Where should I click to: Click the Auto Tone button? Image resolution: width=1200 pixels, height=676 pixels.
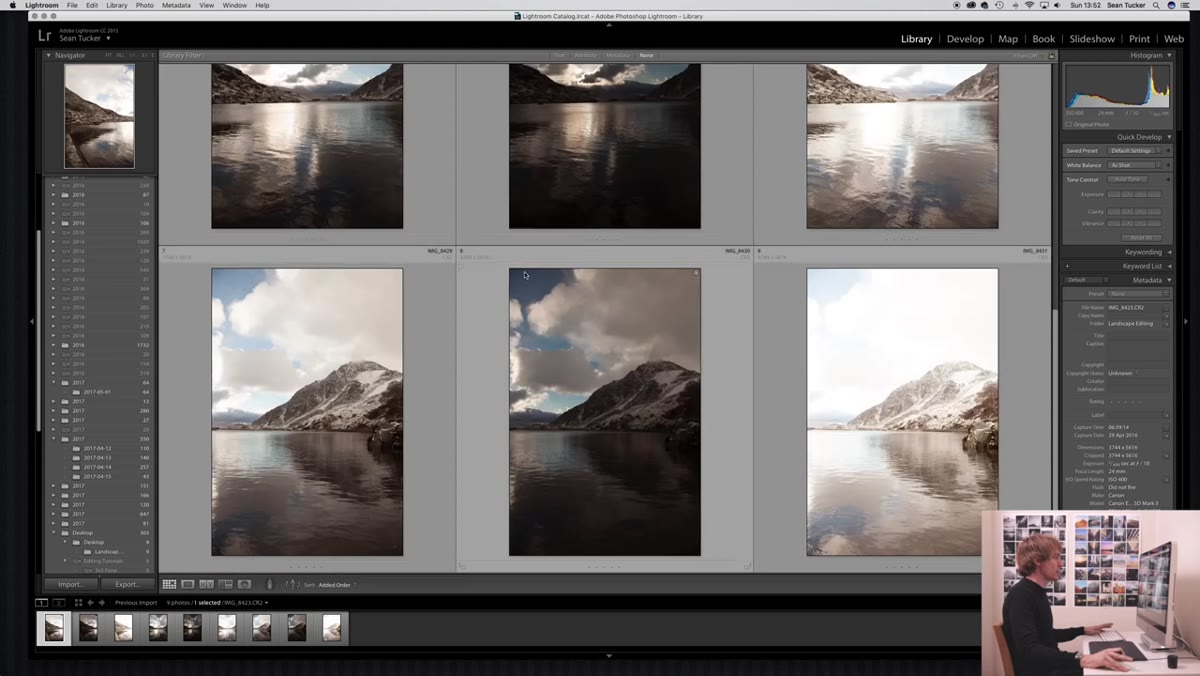point(1128,179)
